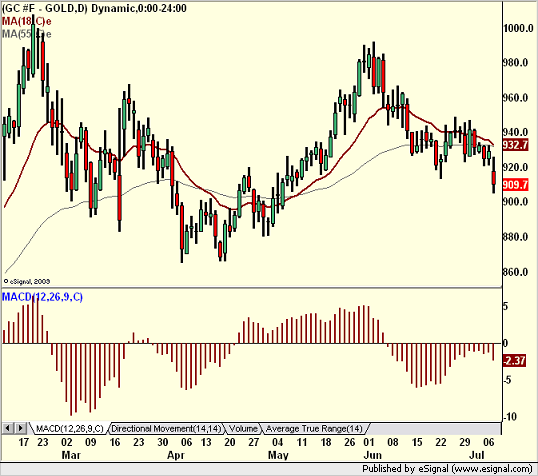Image resolution: width=538 pixels, height=476 pixels.
Task: Click the 960.0 price axis label
Action: point(515,98)
